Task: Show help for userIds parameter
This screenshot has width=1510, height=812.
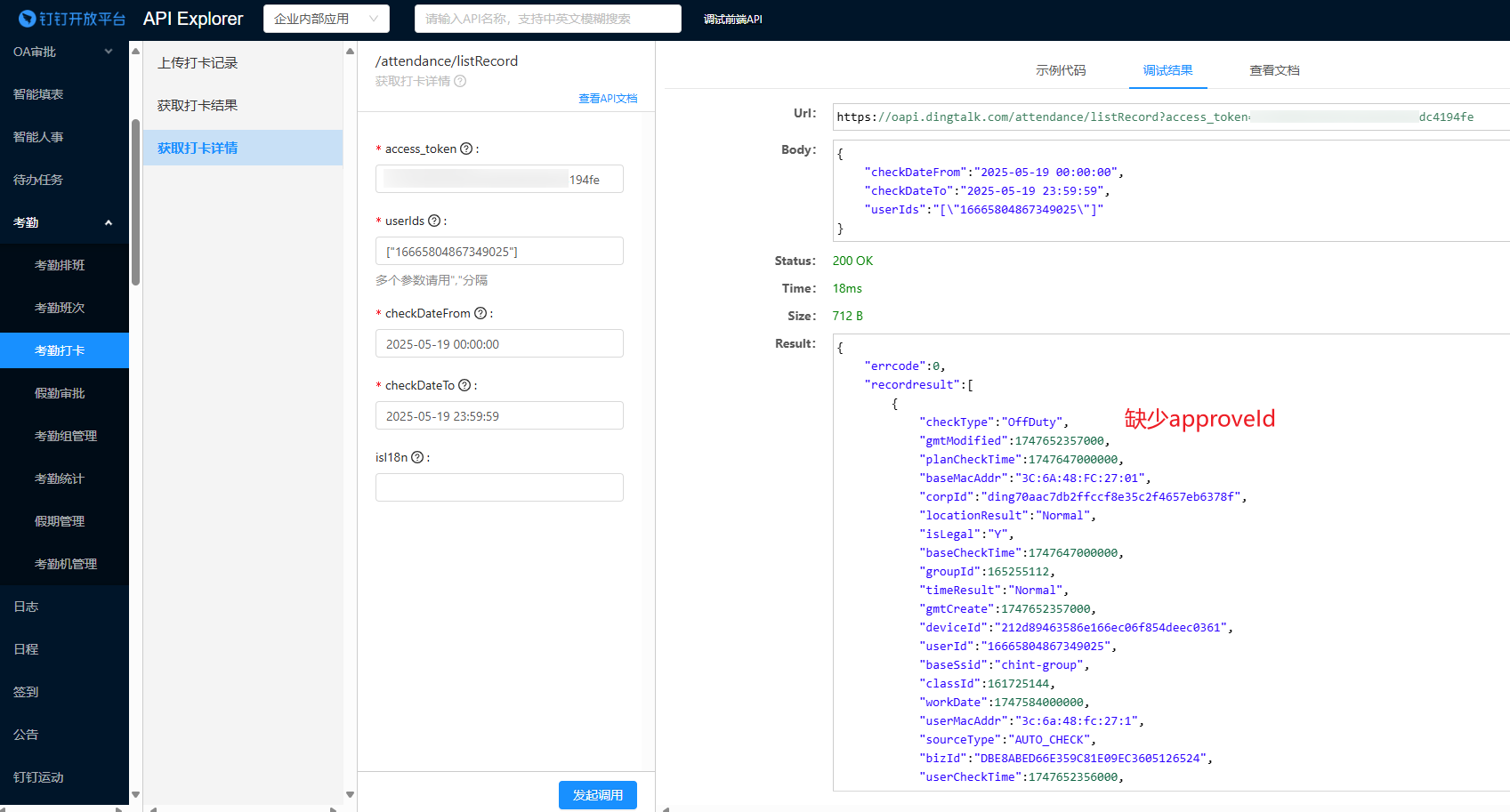Action: point(434,221)
